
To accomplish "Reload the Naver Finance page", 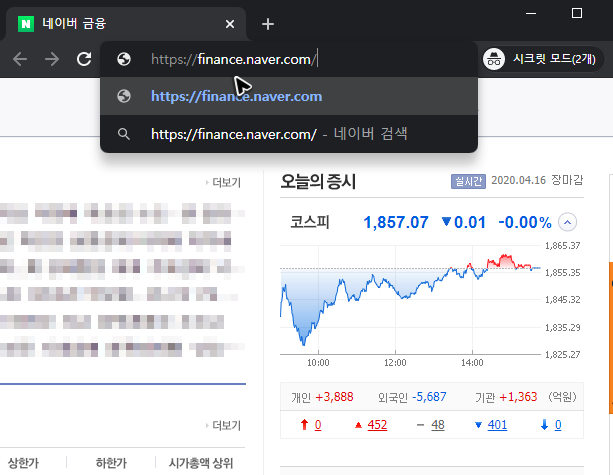I will pos(84,59).
